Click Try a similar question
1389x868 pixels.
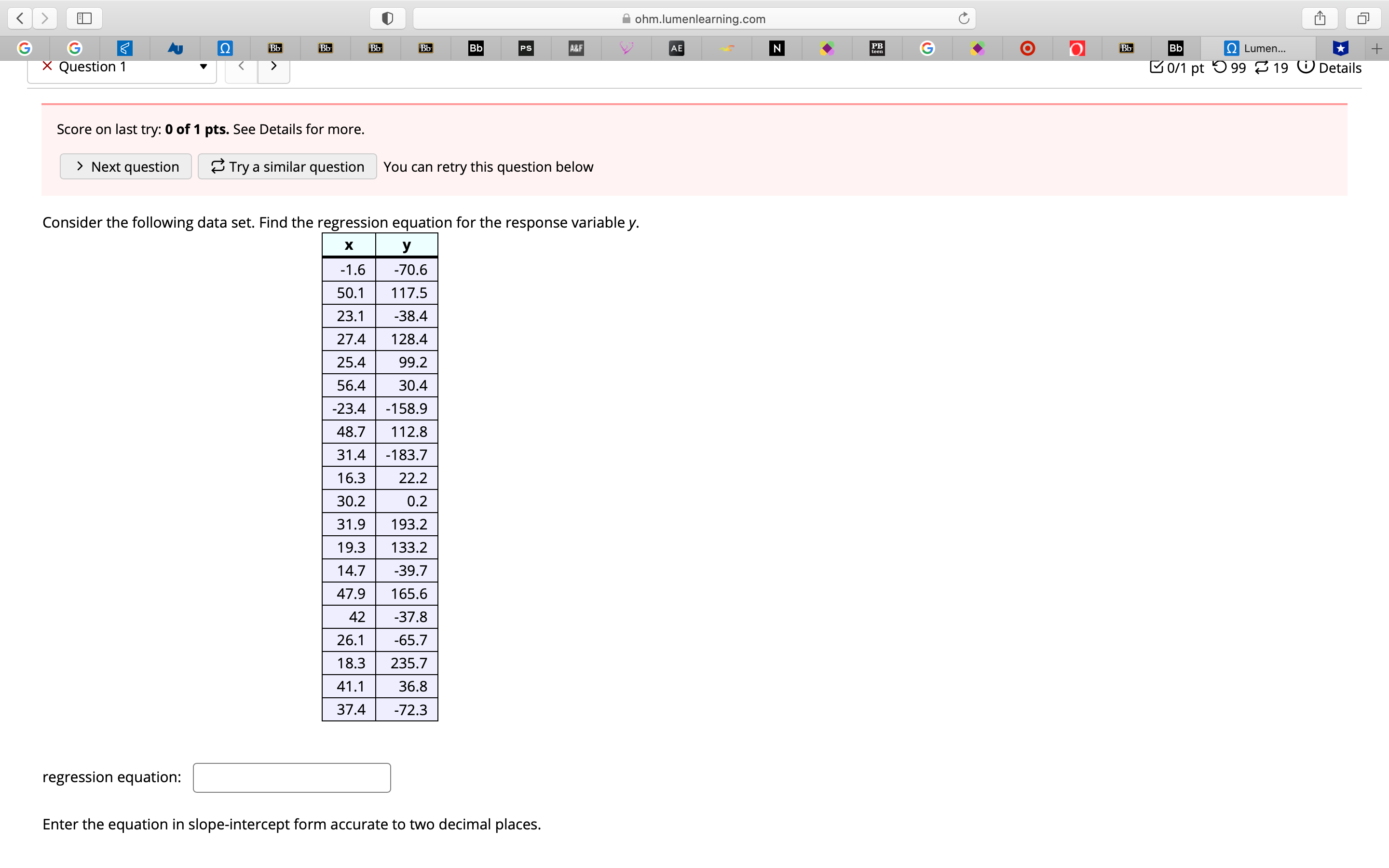pos(287,166)
